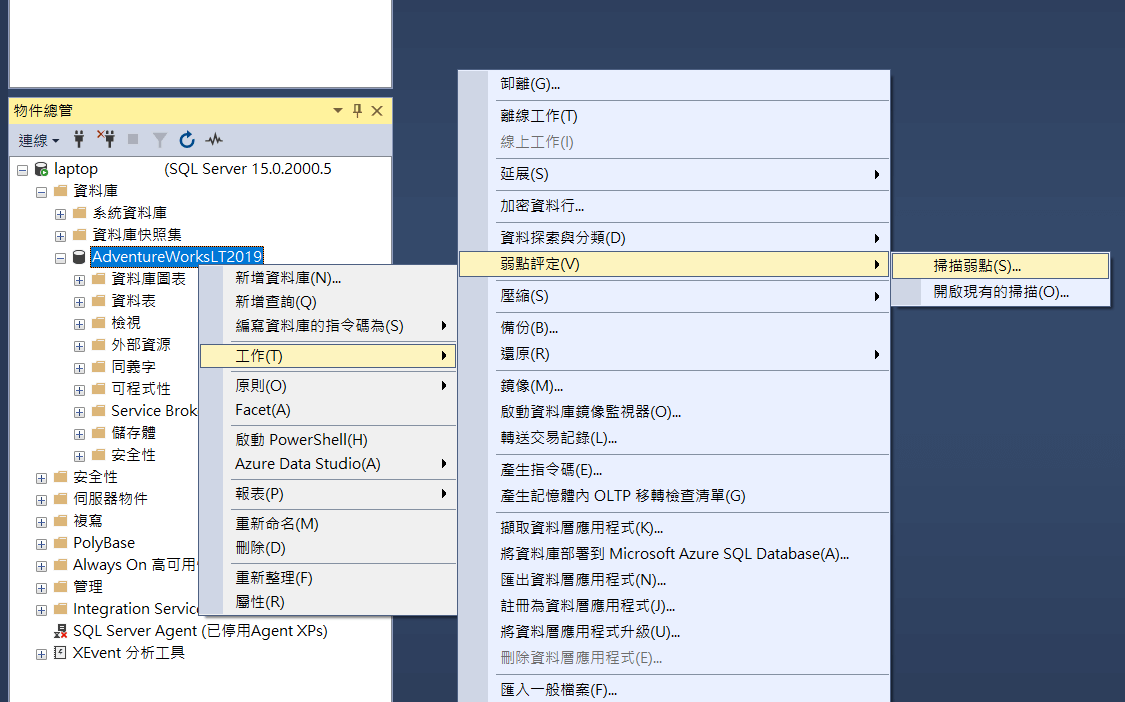Click the connect Object Explorer plug icon

tap(79, 140)
